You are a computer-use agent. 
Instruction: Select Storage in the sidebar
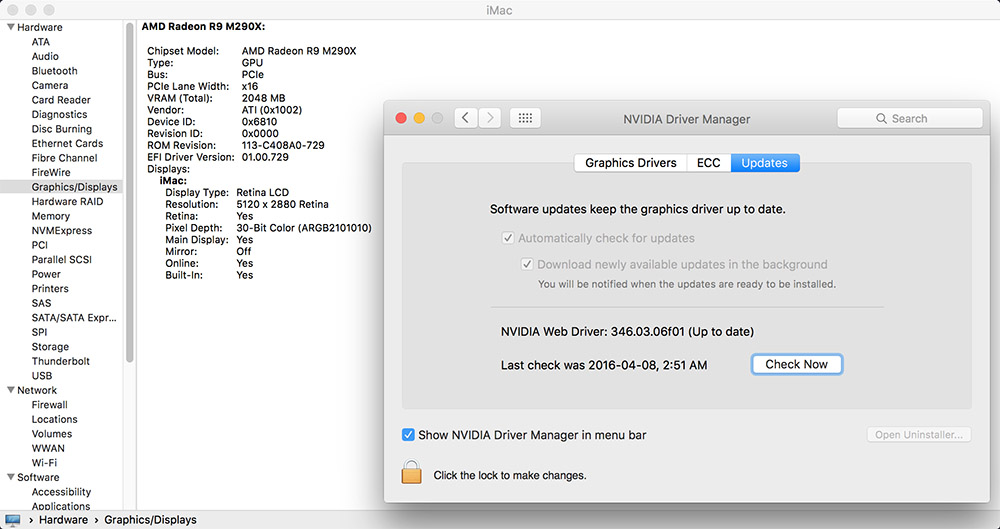coord(50,346)
